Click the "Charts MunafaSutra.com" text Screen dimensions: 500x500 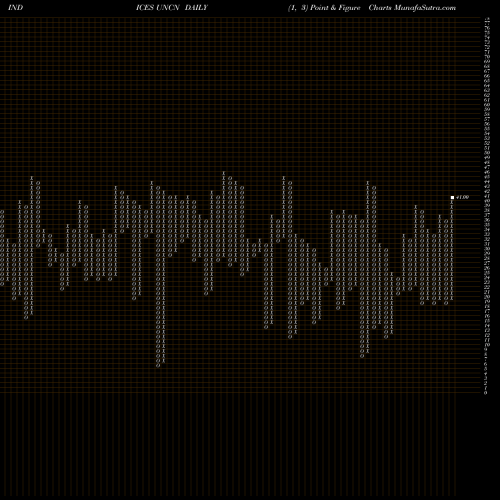click(412, 8)
